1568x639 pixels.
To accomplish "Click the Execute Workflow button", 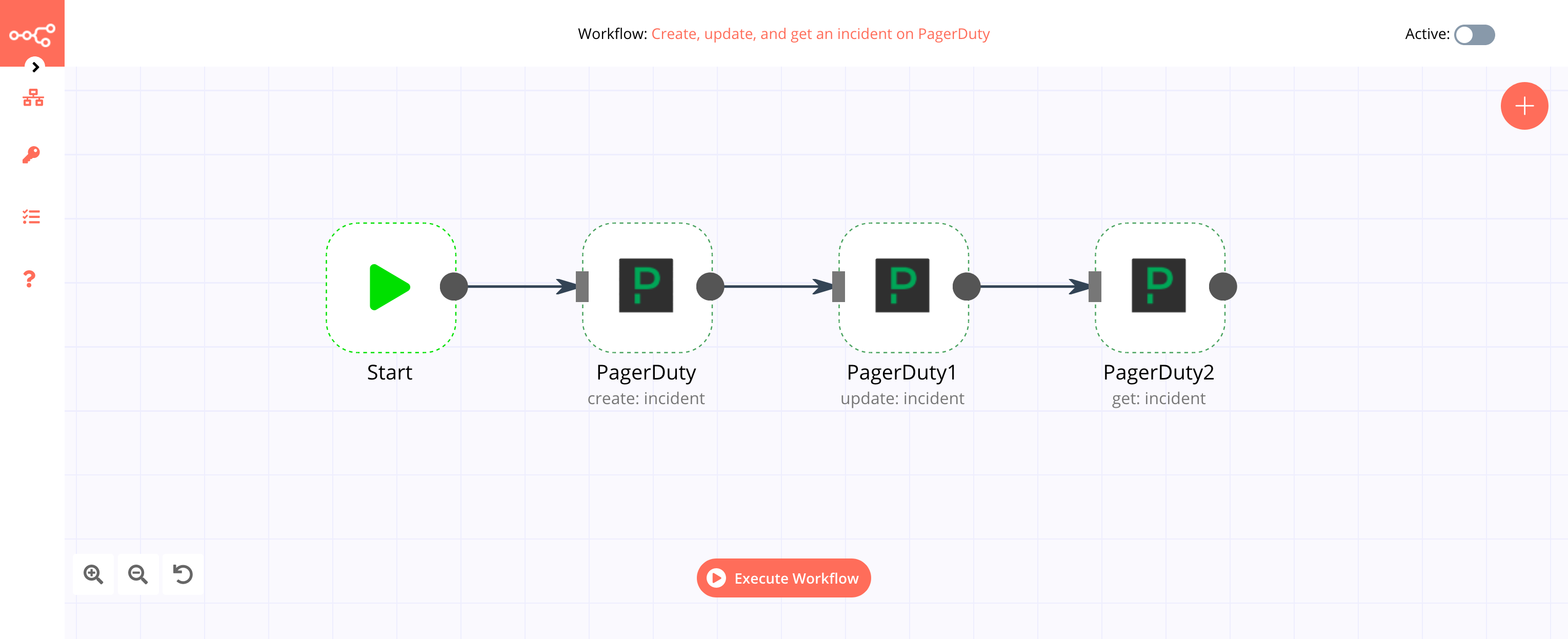I will click(x=784, y=578).
